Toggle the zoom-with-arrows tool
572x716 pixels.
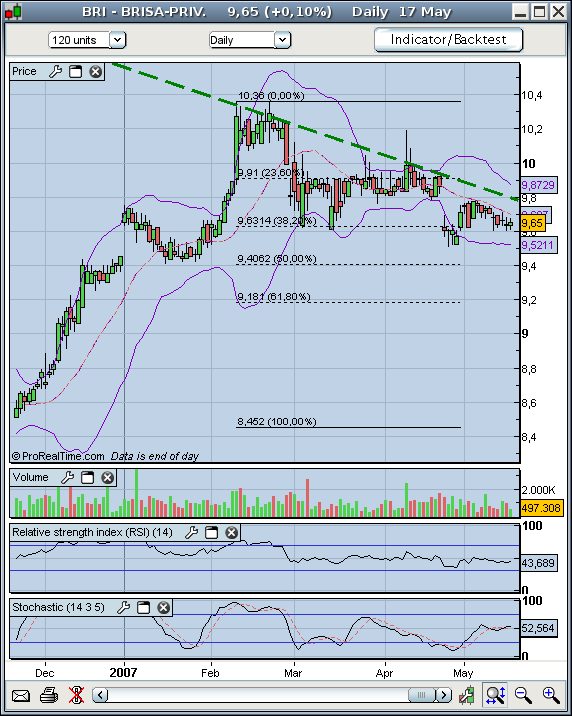pyautogui.click(x=495, y=695)
